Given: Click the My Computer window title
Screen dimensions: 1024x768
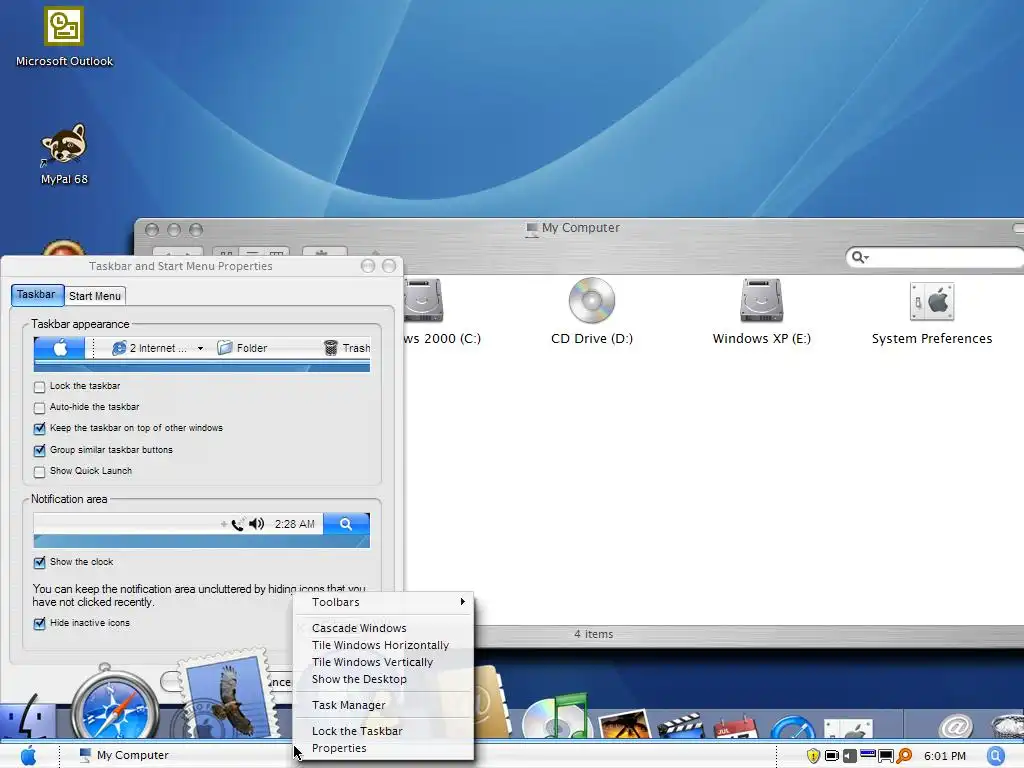Looking at the screenshot, I should [581, 228].
